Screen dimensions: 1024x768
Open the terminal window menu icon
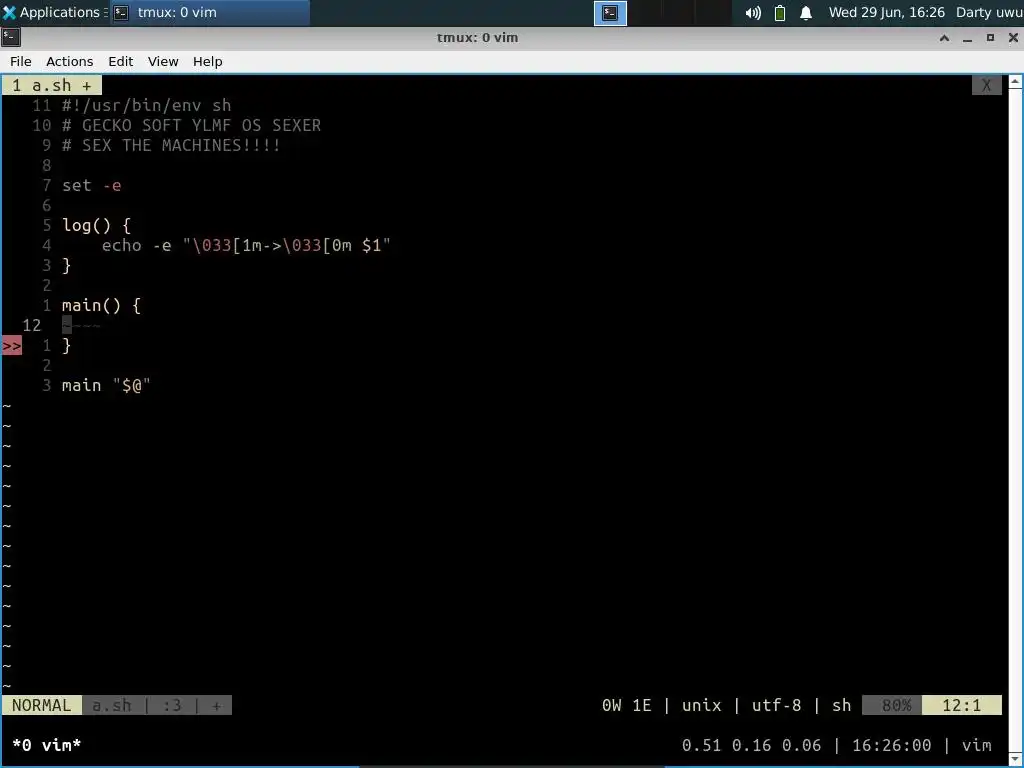coord(11,37)
